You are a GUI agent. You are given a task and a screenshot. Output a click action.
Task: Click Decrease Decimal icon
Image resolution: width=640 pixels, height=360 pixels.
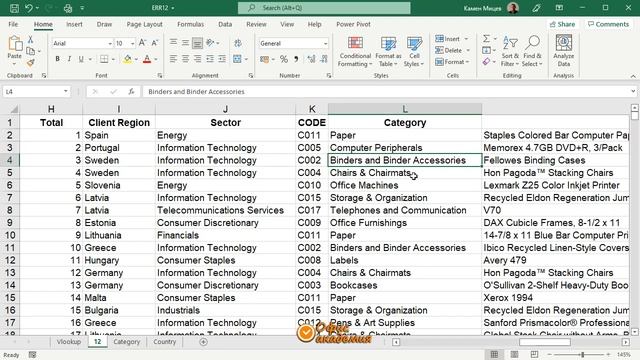324,60
